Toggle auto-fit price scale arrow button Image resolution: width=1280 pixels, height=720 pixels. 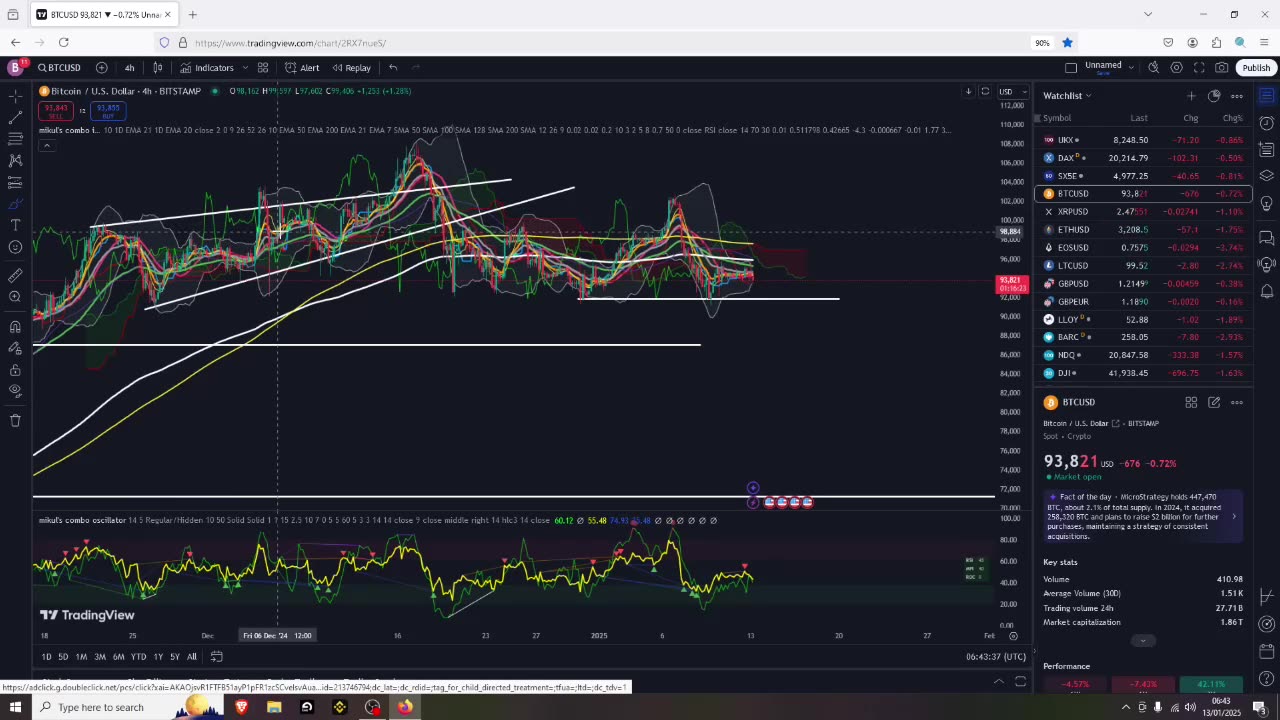pos(968,92)
